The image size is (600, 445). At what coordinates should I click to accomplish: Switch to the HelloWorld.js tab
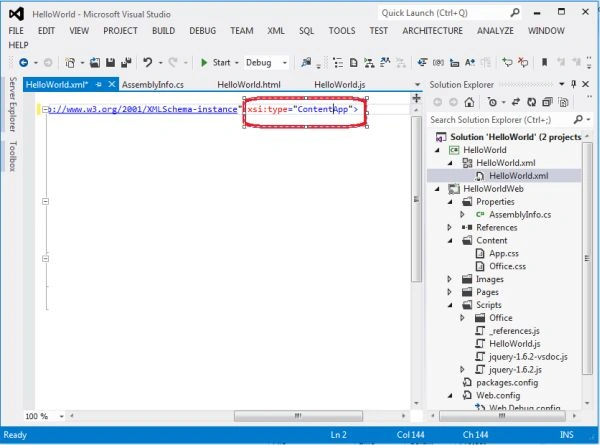pos(339,85)
